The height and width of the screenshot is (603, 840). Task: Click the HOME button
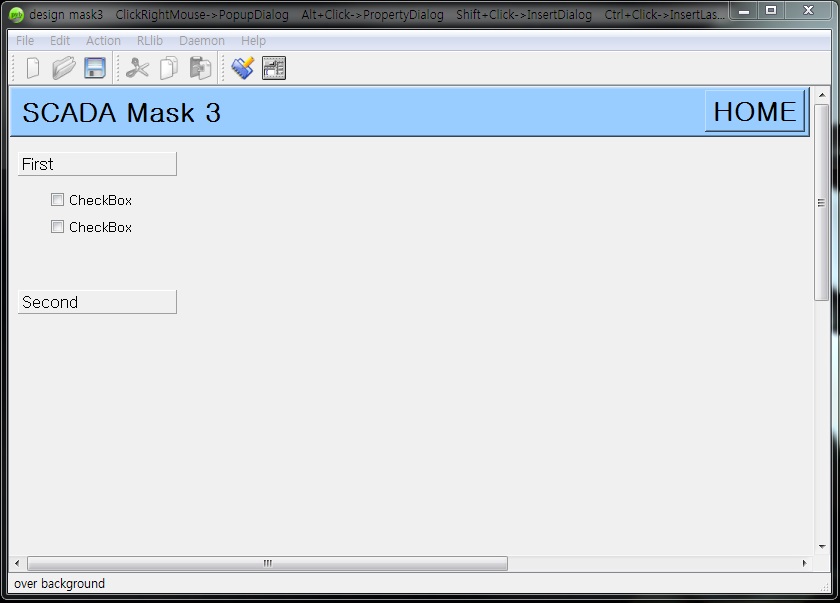754,111
